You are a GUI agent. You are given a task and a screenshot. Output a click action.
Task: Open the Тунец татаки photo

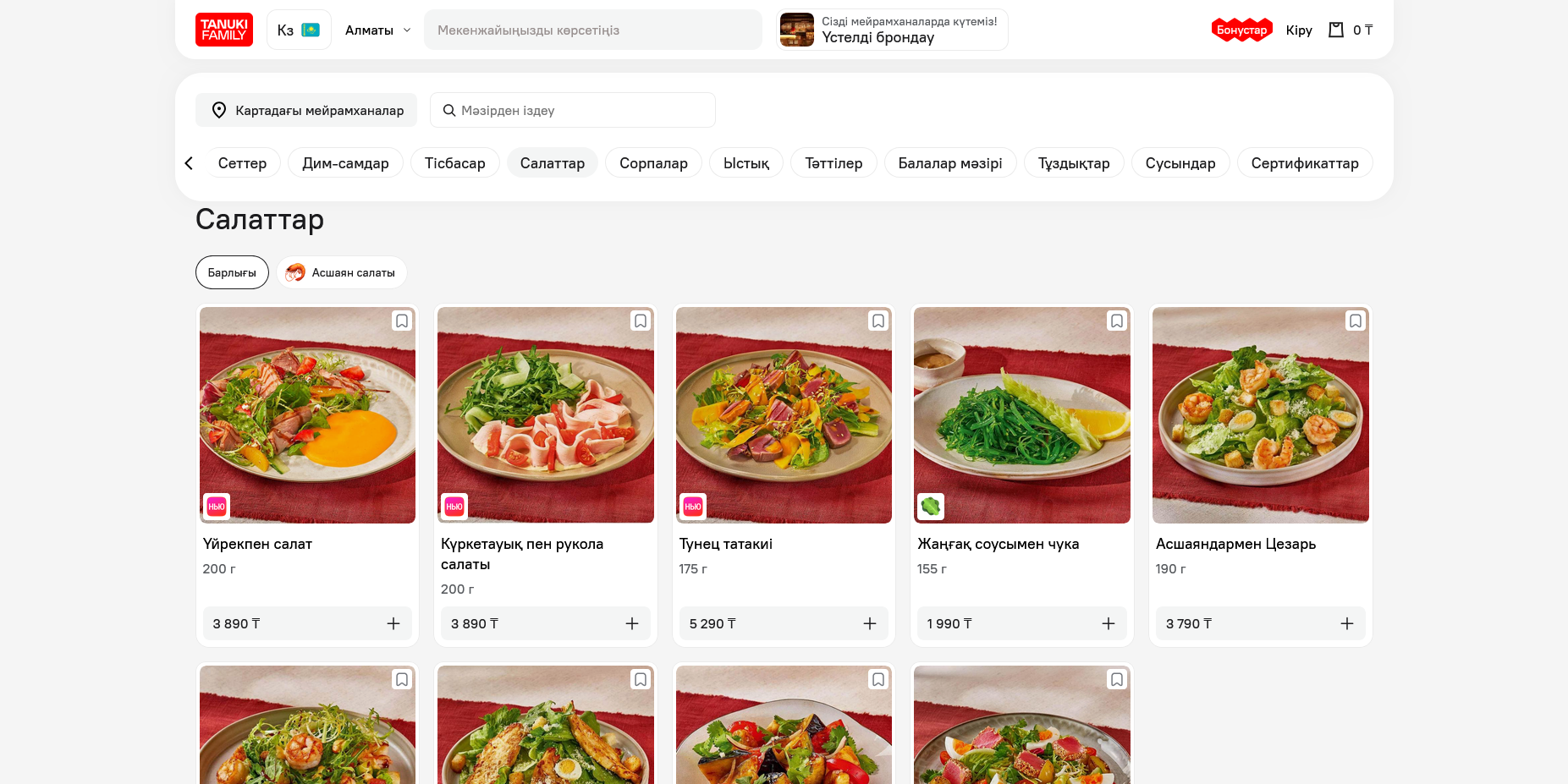click(784, 415)
